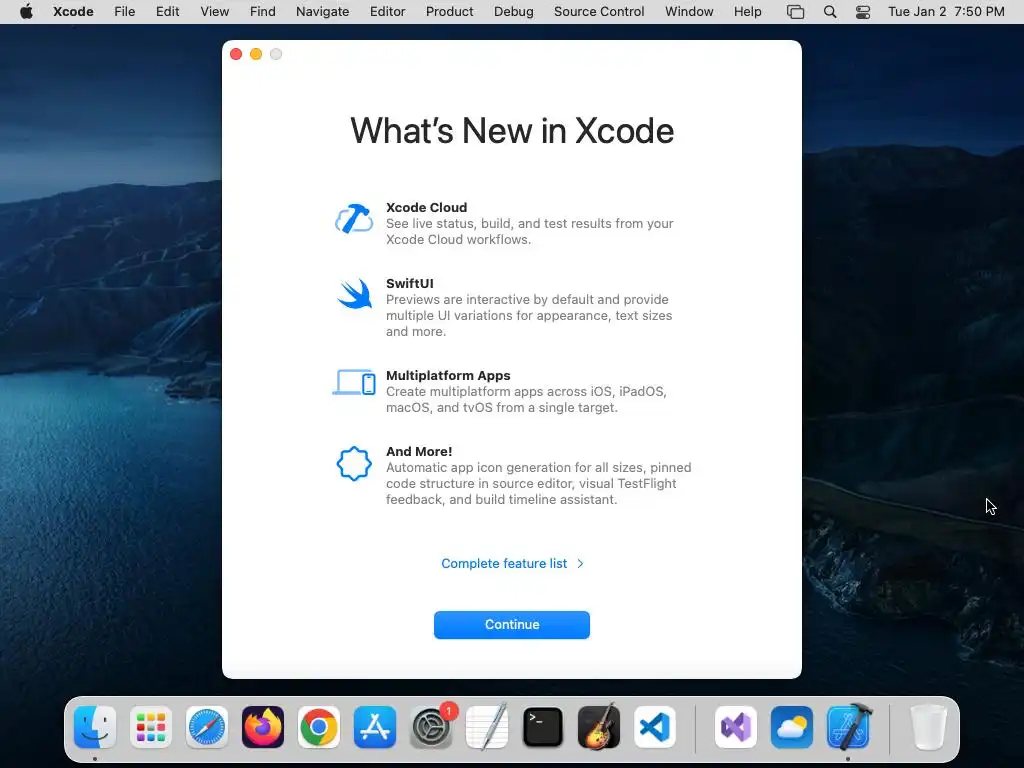Click the And More! heading text
Image resolution: width=1024 pixels, height=768 pixels.
click(419, 451)
